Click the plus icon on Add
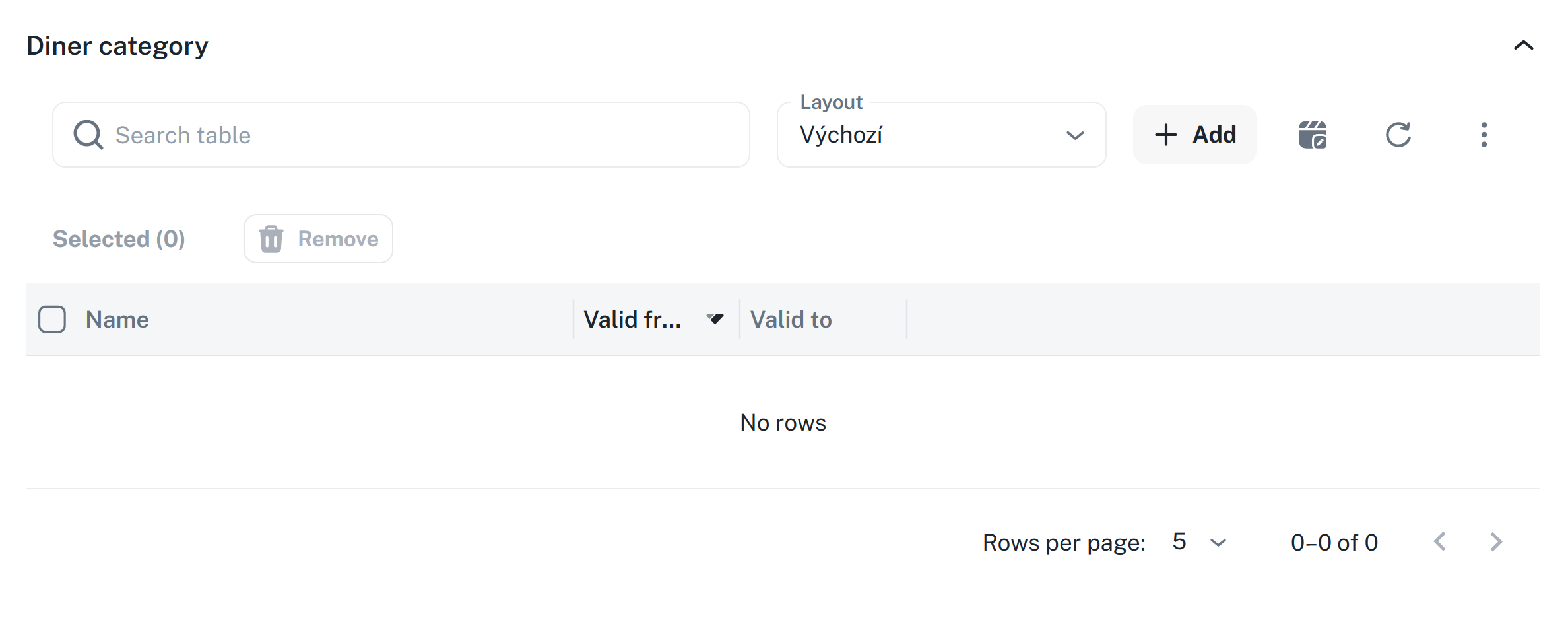The image size is (1568, 622). click(x=1165, y=135)
